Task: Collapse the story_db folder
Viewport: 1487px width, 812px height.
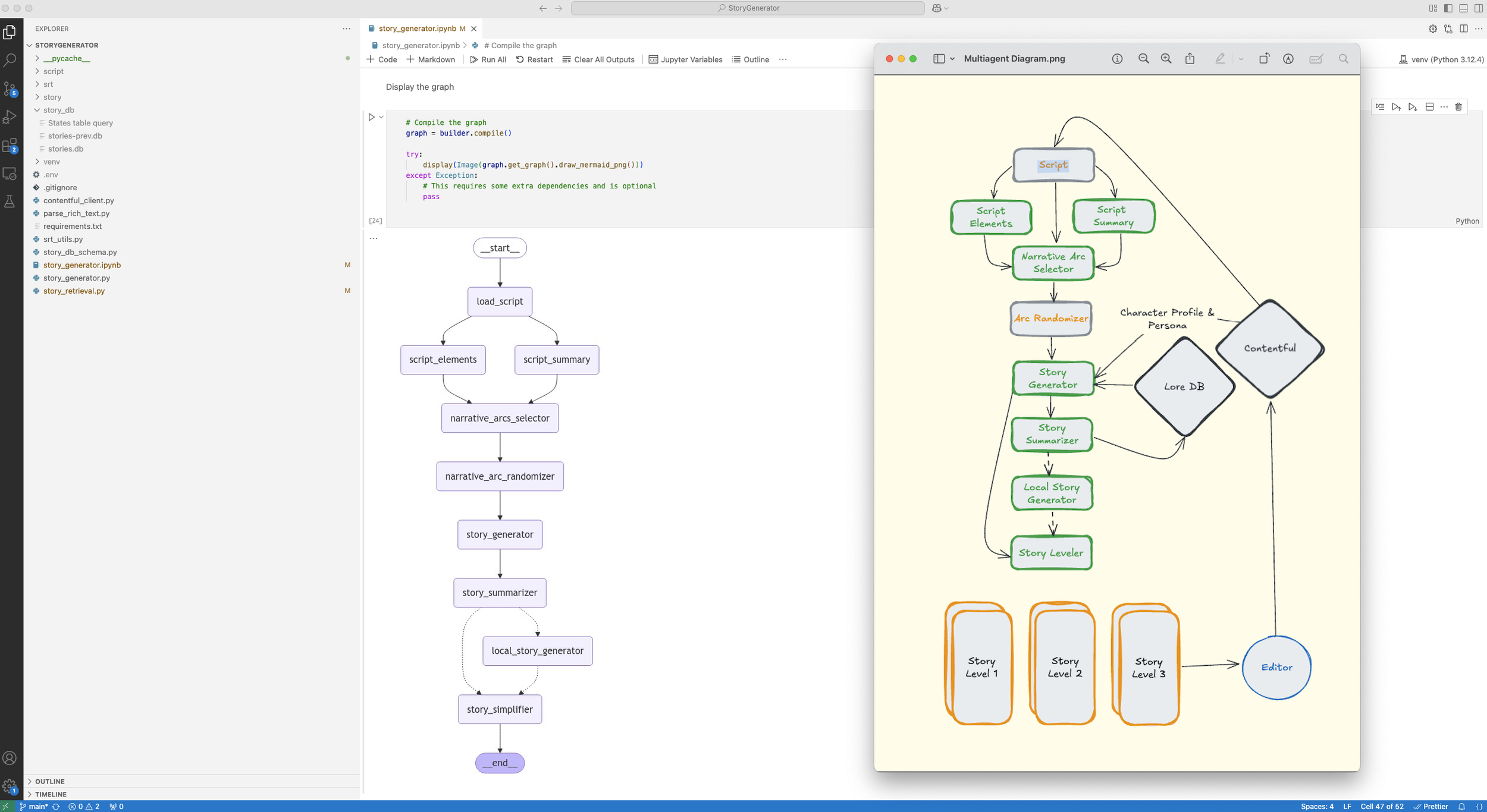Action: [58, 110]
